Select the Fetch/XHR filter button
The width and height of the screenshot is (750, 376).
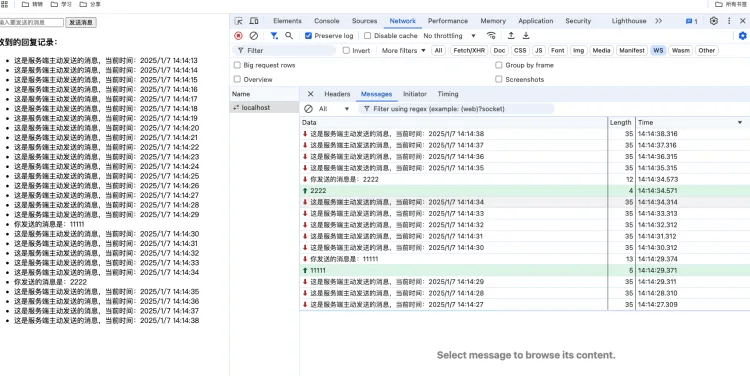tap(468, 51)
